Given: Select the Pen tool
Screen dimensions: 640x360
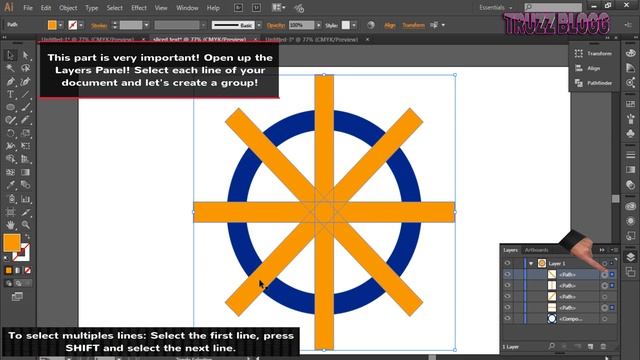Looking at the screenshot, I should [11, 81].
